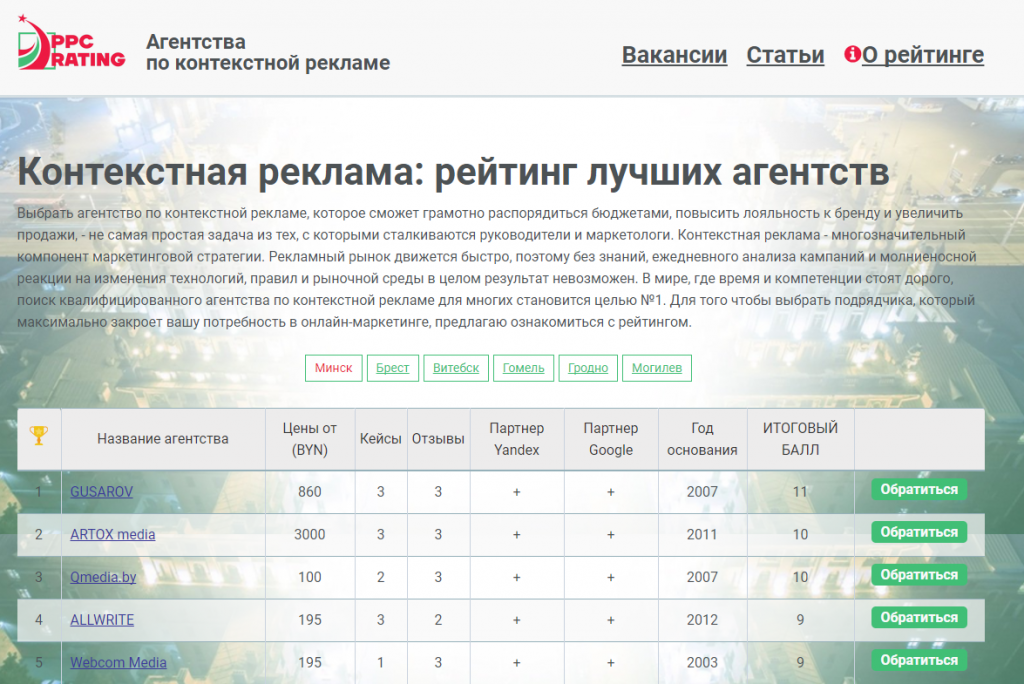Viewport: 1024px width, 684px height.
Task: Click Обратиться button in Webcom Media row
Action: 919,660
